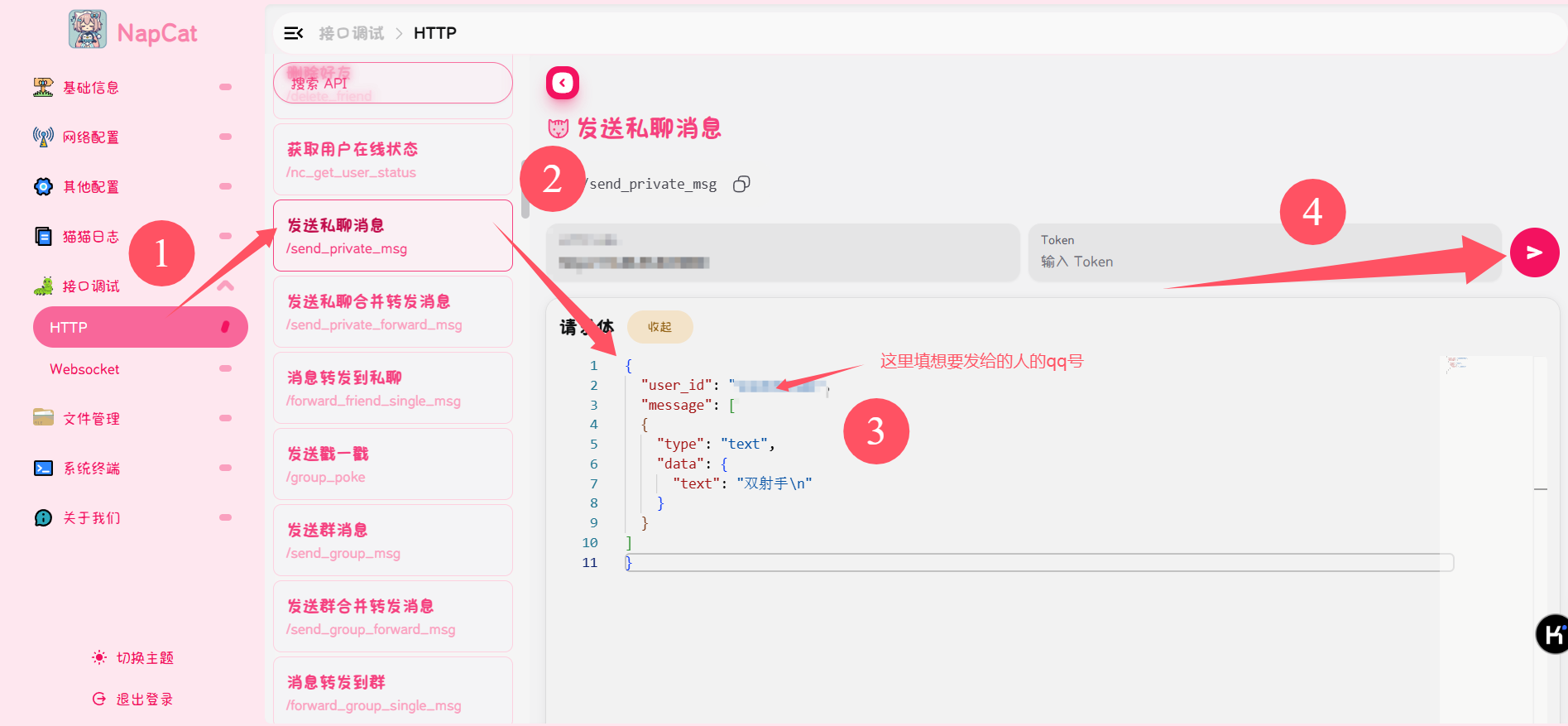The image size is (1568, 726).
Task: Collapse request body with 收起
Action: tap(659, 327)
